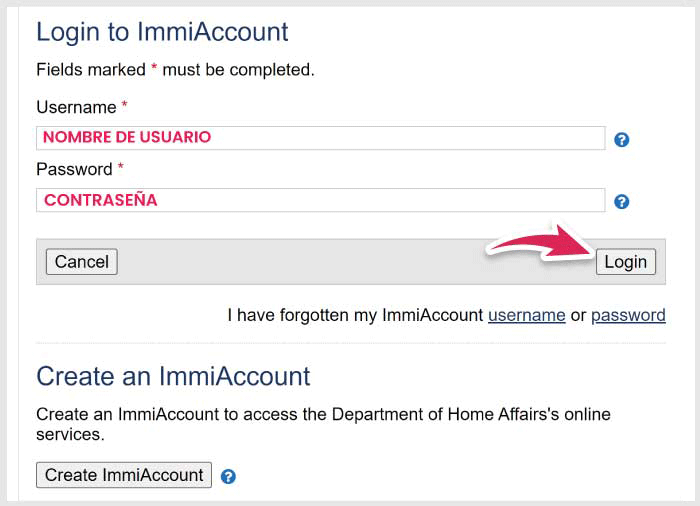
Task: Focus the Username input field
Action: 320,138
